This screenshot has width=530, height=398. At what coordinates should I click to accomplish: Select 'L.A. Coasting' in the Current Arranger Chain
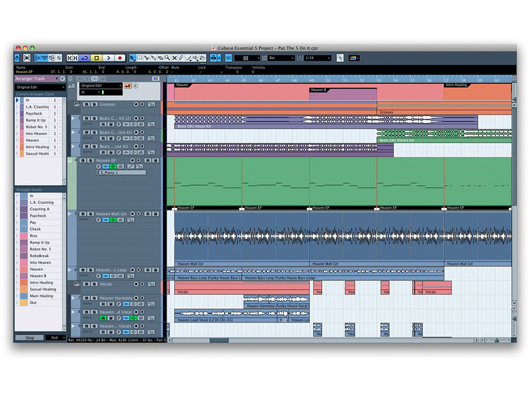38,107
